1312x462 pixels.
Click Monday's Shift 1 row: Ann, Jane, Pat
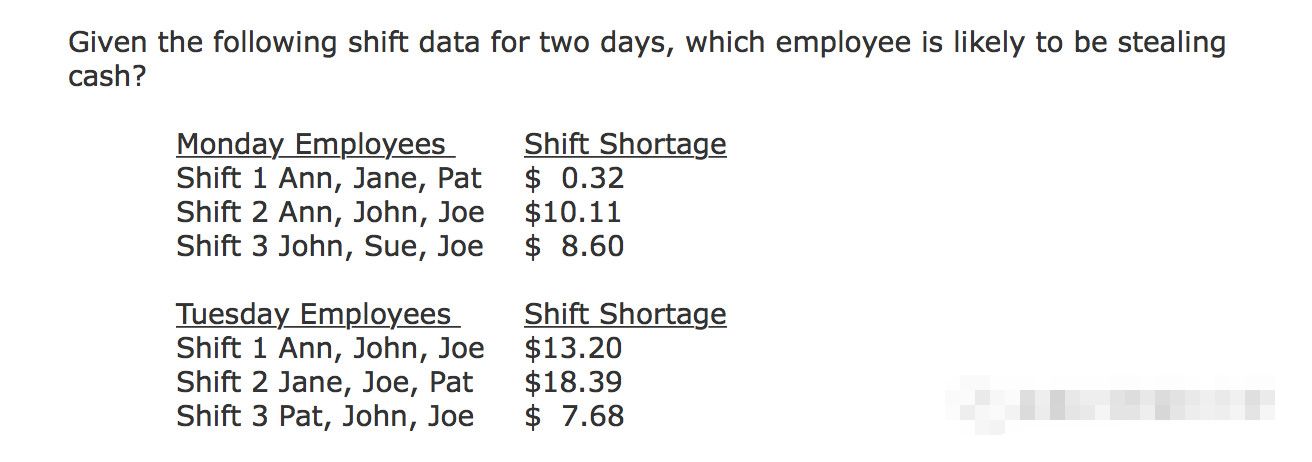[329, 179]
